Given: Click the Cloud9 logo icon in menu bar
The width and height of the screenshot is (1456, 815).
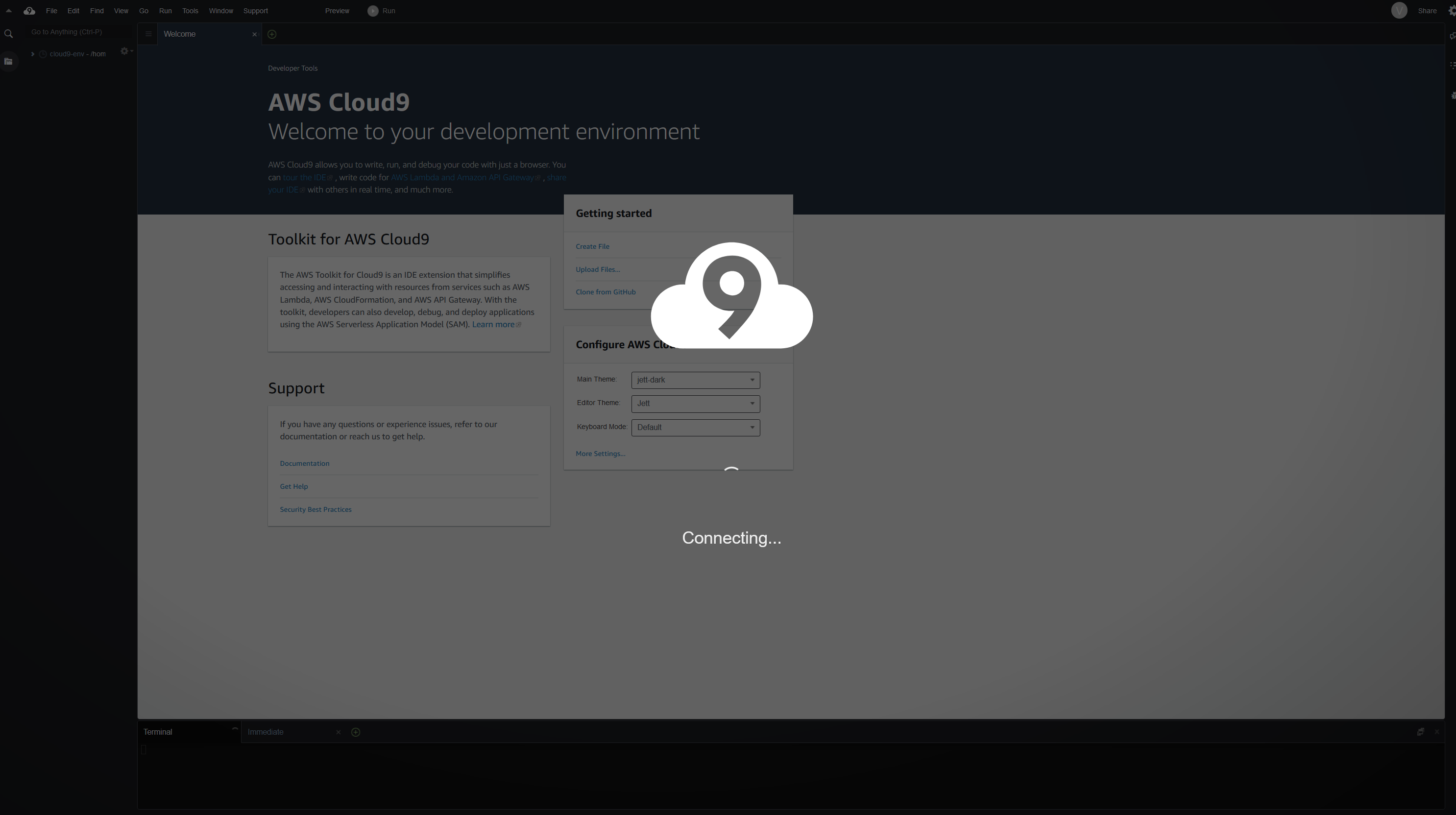Looking at the screenshot, I should click(29, 11).
